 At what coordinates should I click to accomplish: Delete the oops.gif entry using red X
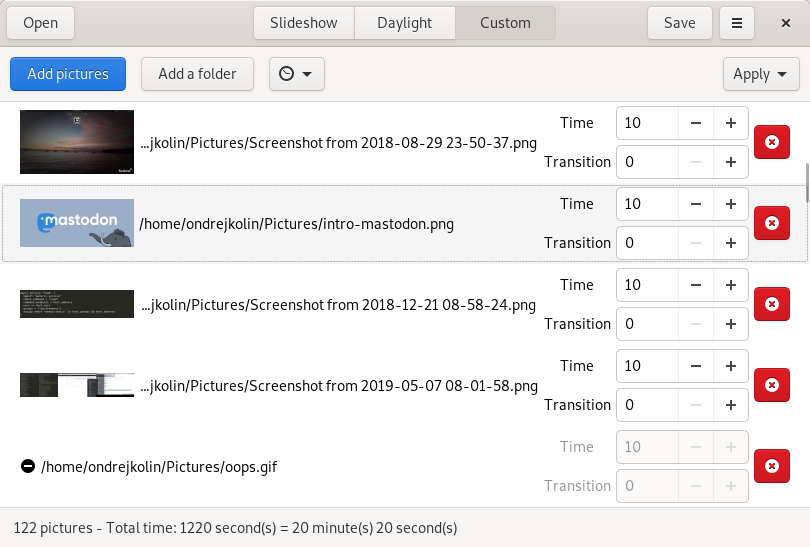[x=771, y=466]
